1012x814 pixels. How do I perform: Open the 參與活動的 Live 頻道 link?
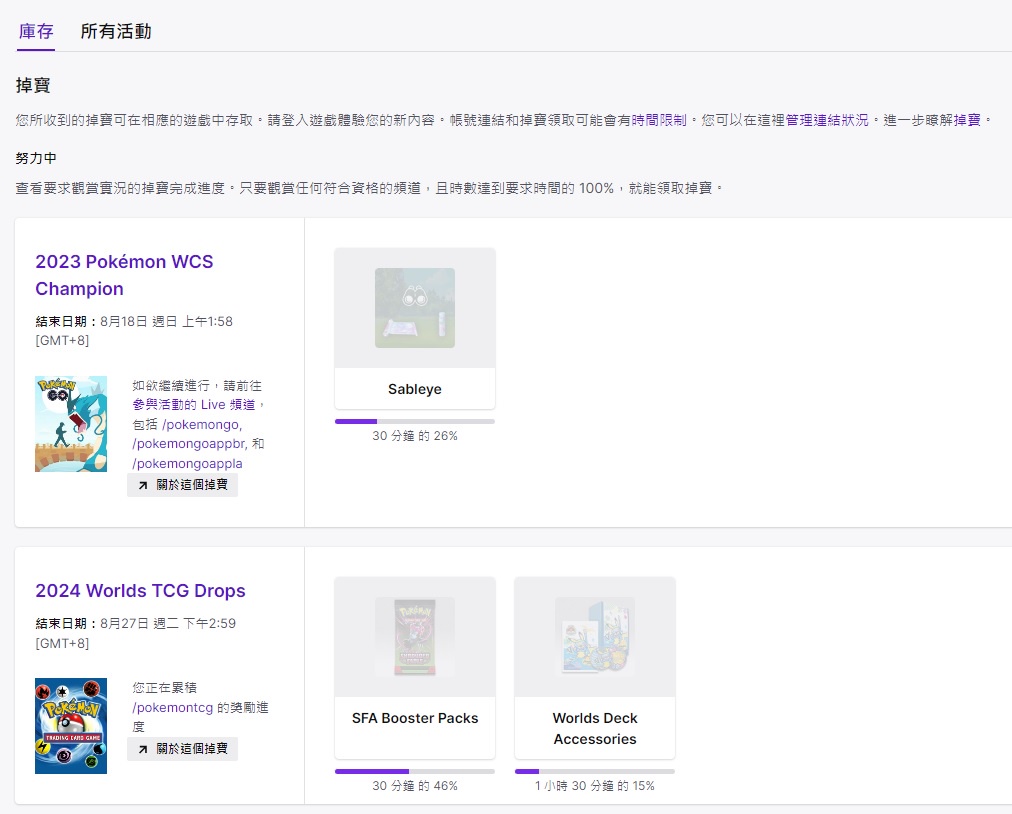click(194, 405)
